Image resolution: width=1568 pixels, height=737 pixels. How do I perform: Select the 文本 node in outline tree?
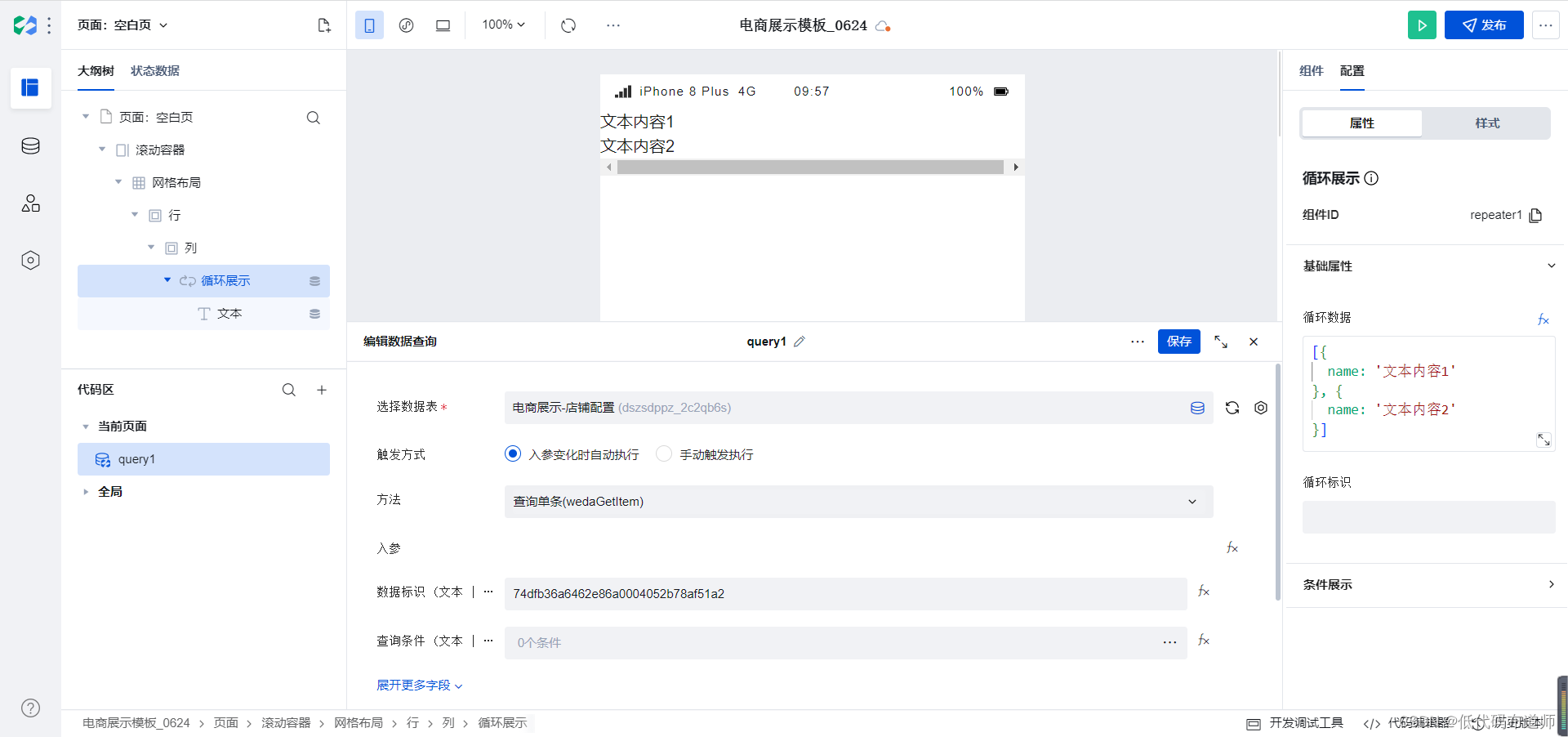tap(203, 314)
